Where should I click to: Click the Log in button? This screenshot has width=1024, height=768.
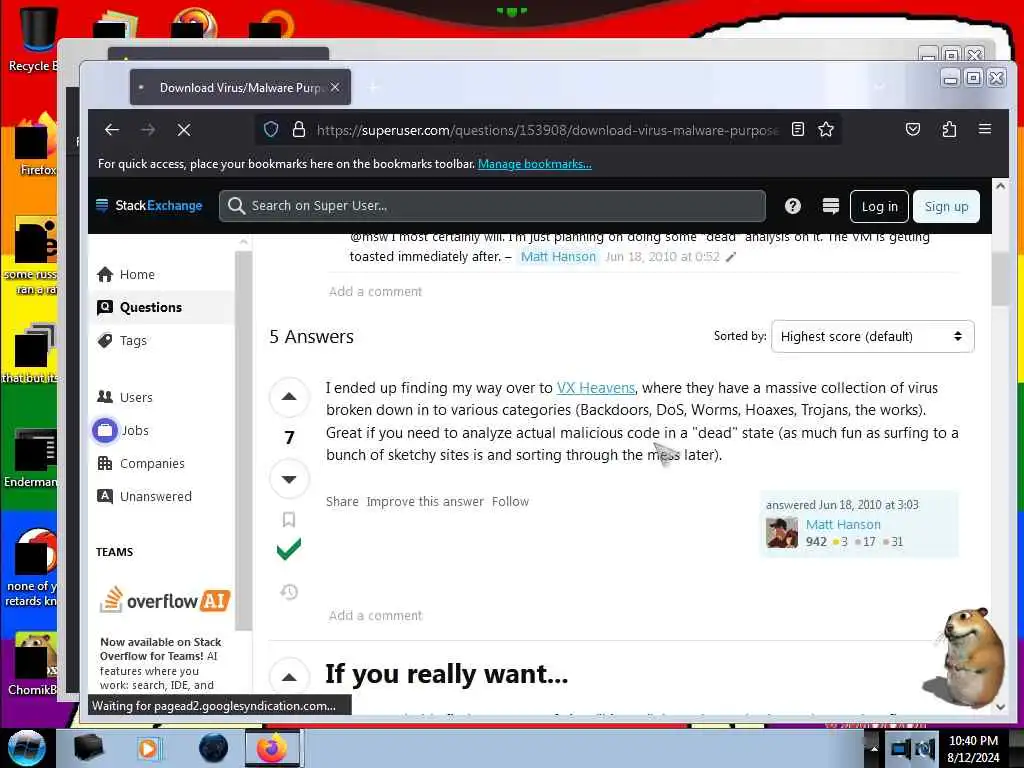pyautogui.click(x=879, y=206)
